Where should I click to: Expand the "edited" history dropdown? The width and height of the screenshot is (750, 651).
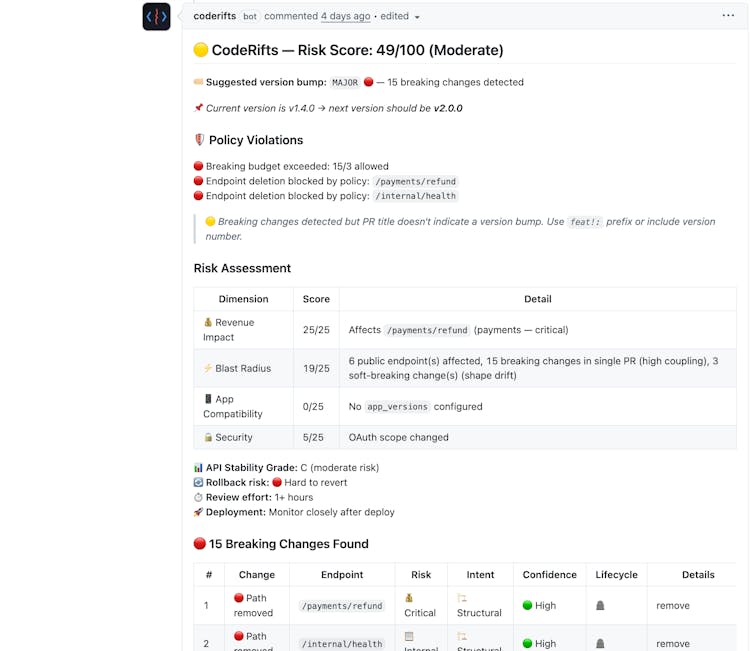pos(400,16)
